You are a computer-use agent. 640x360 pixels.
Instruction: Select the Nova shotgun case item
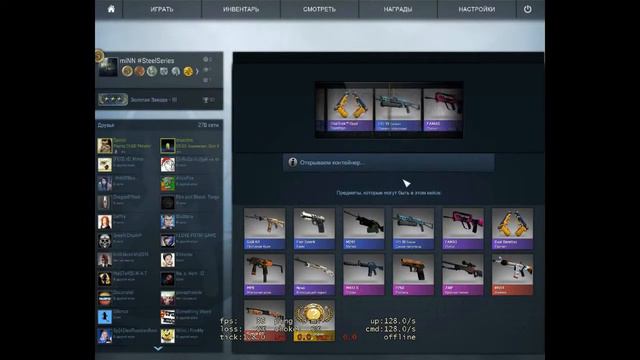[x=314, y=275]
